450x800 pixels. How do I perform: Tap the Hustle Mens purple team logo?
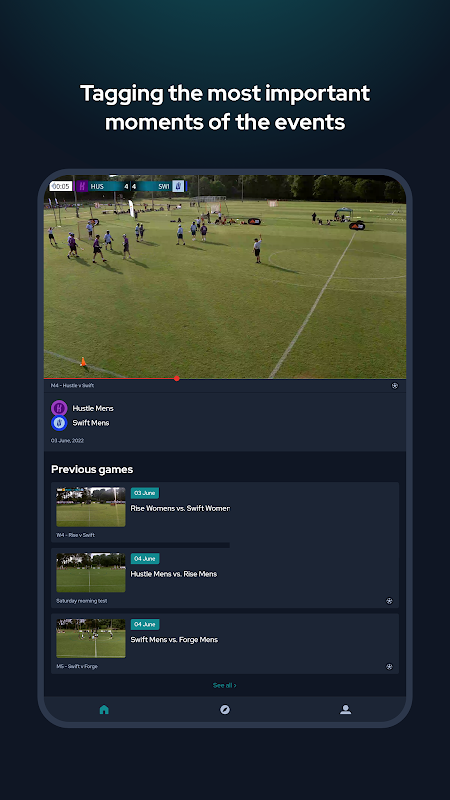[59, 408]
